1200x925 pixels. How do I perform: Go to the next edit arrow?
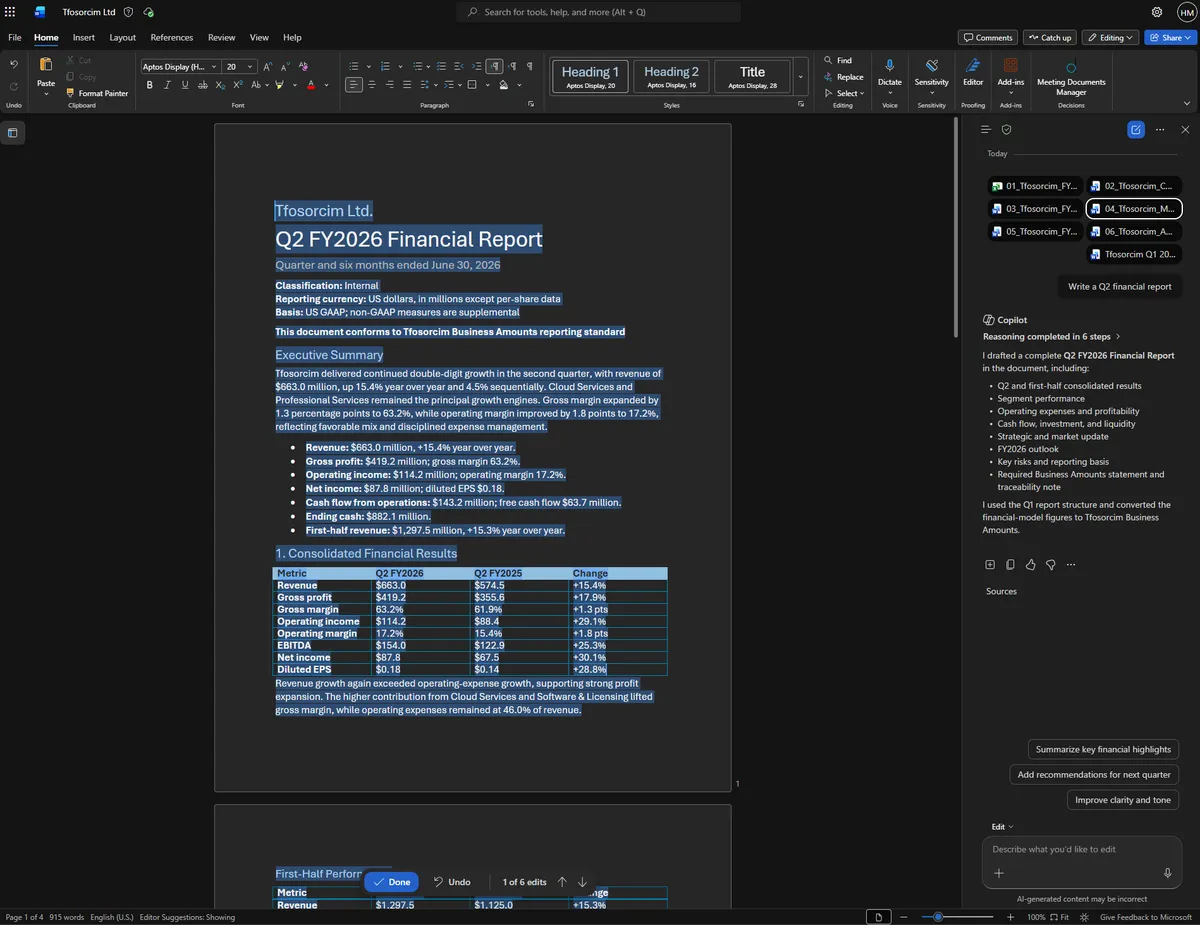pyautogui.click(x=582, y=882)
